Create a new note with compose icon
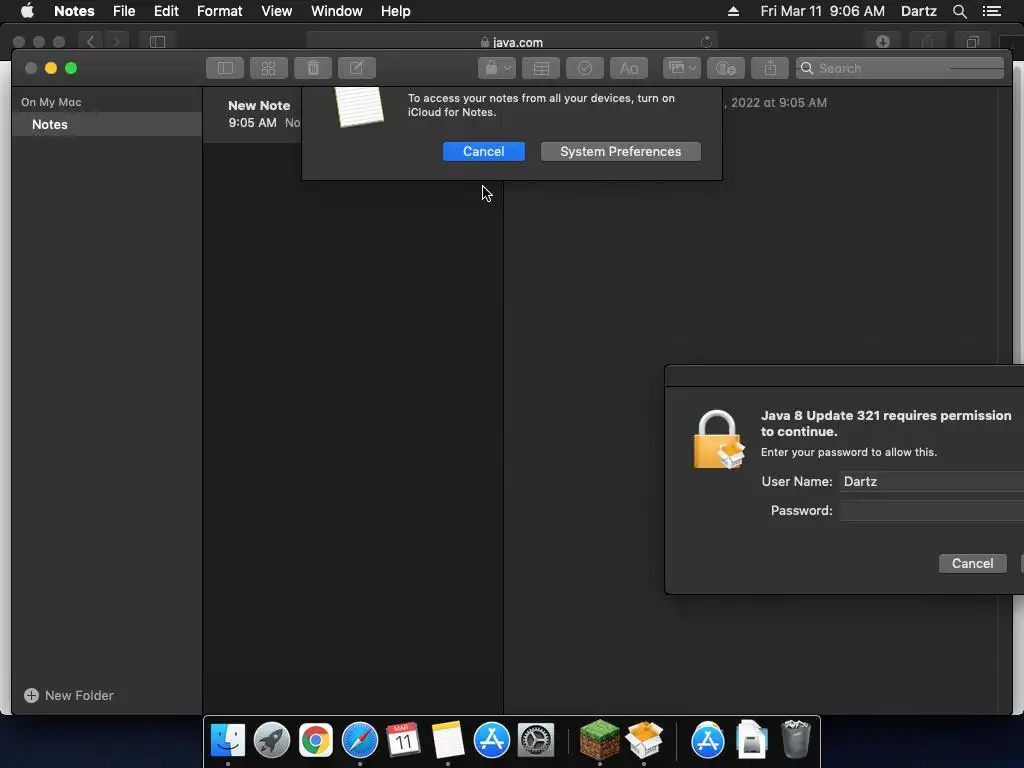Screen dimensions: 1024x768 click(x=357, y=68)
